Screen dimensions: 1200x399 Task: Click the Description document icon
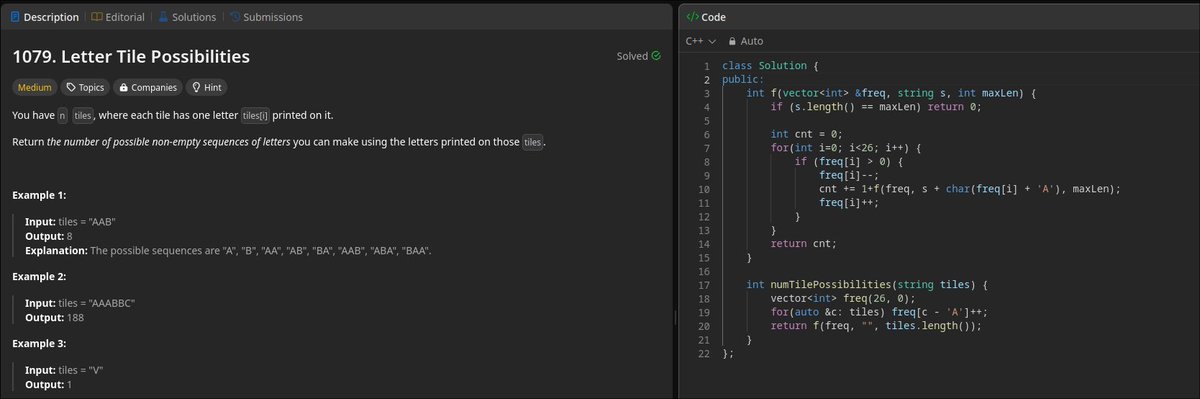[16, 17]
